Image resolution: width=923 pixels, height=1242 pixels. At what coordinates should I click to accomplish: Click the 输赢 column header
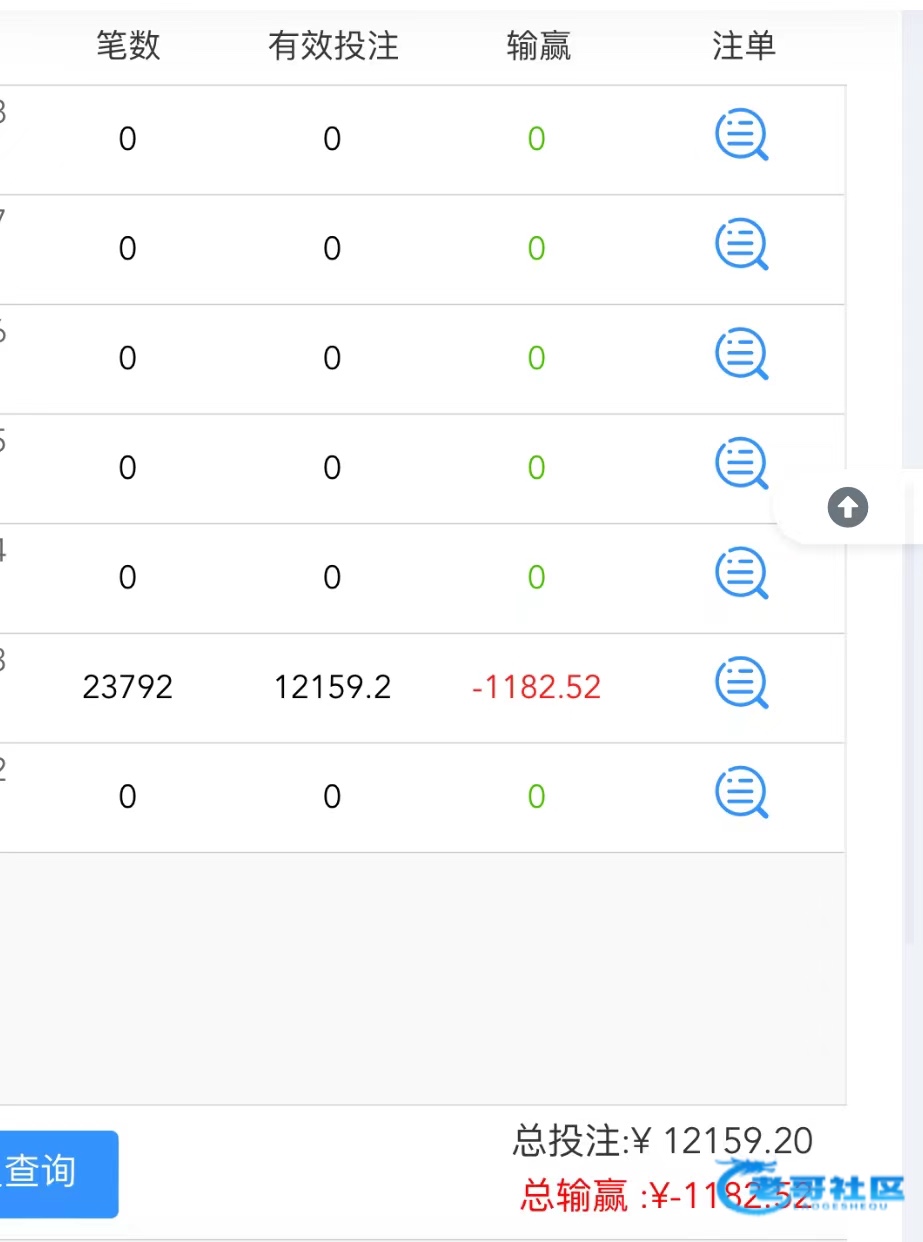tap(538, 45)
